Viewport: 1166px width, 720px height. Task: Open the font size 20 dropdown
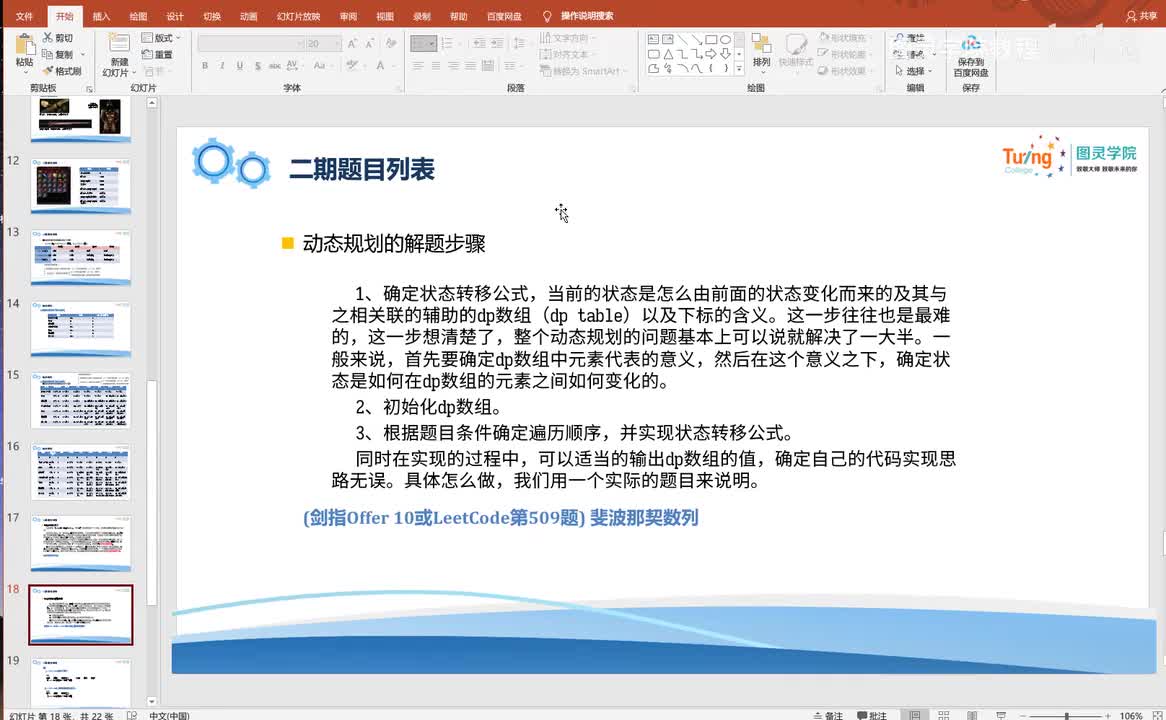pos(323,43)
